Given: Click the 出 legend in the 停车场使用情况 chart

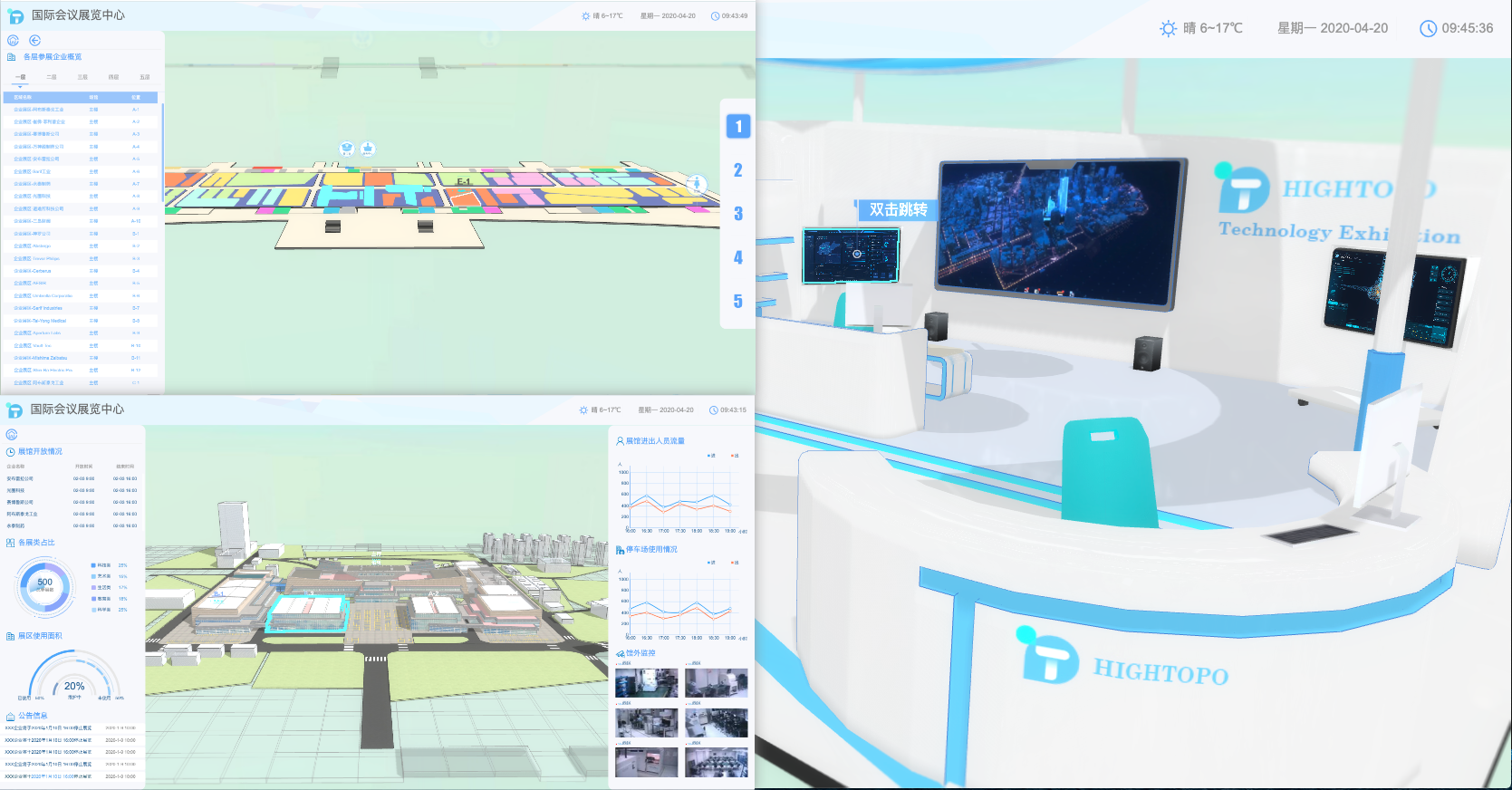Looking at the screenshot, I should 735,563.
